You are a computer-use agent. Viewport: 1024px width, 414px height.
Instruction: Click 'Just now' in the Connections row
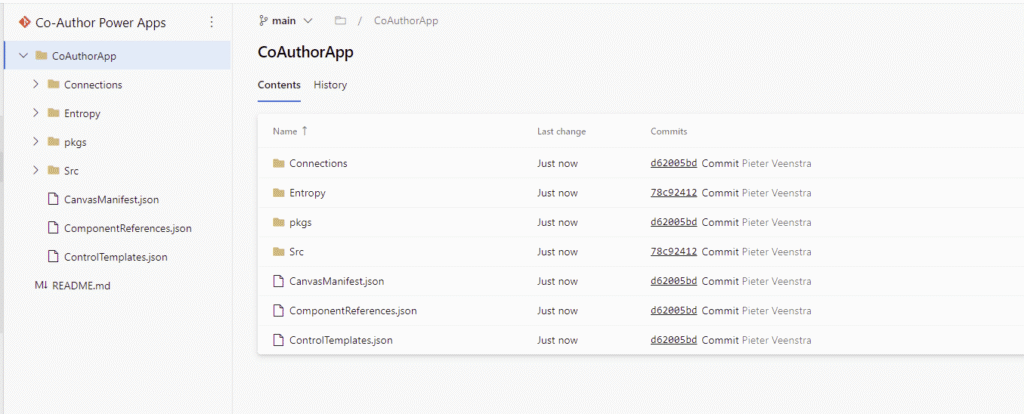[x=557, y=163]
